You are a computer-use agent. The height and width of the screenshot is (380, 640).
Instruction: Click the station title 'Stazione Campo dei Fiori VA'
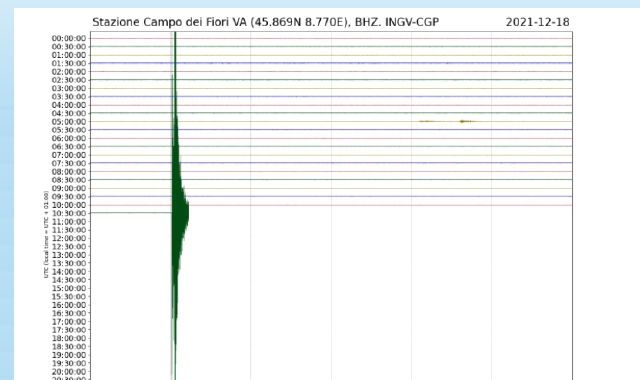tap(169, 22)
